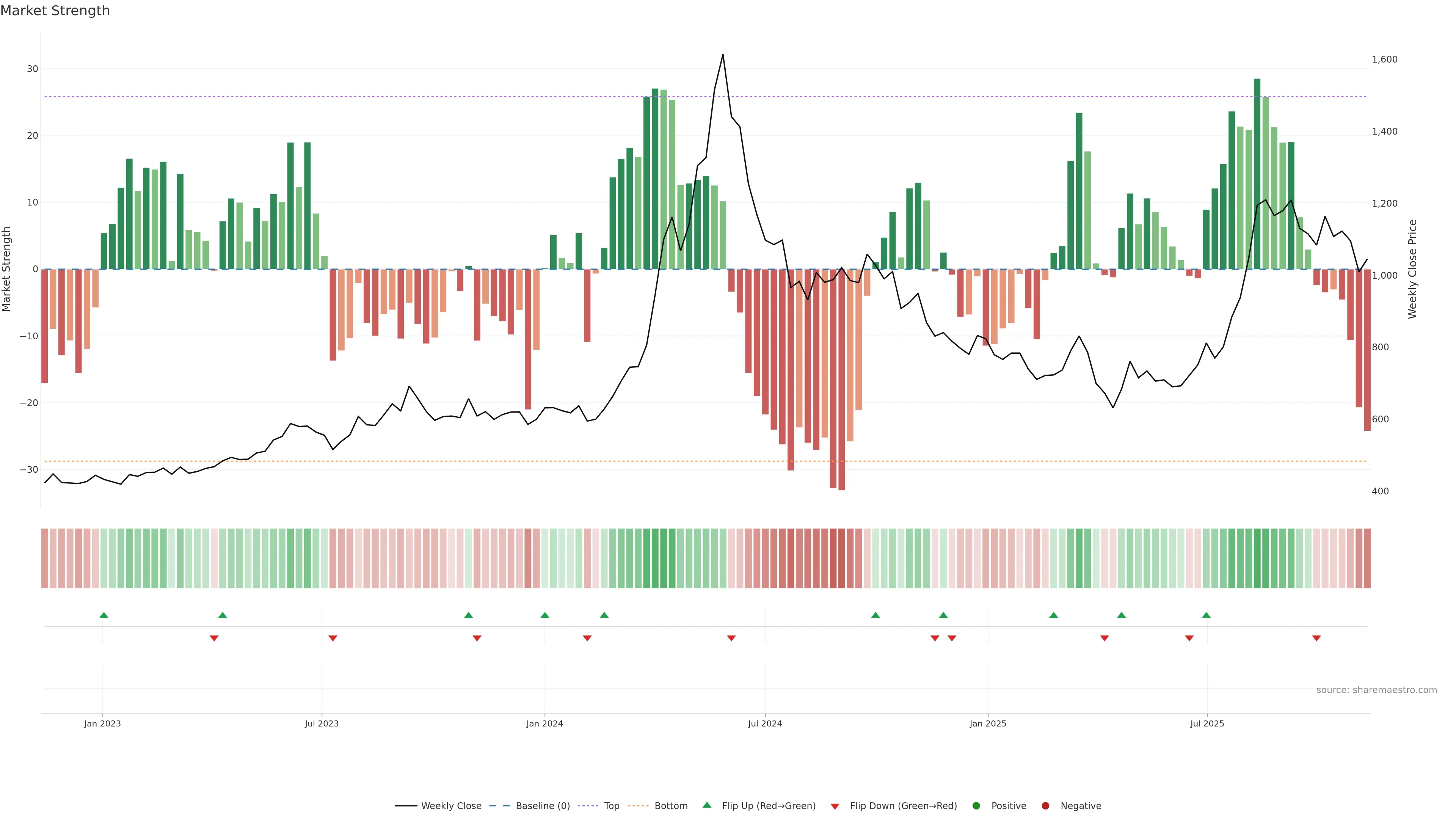Click the peak of the weekly close line
This screenshot has width=1456, height=819.
point(723,55)
